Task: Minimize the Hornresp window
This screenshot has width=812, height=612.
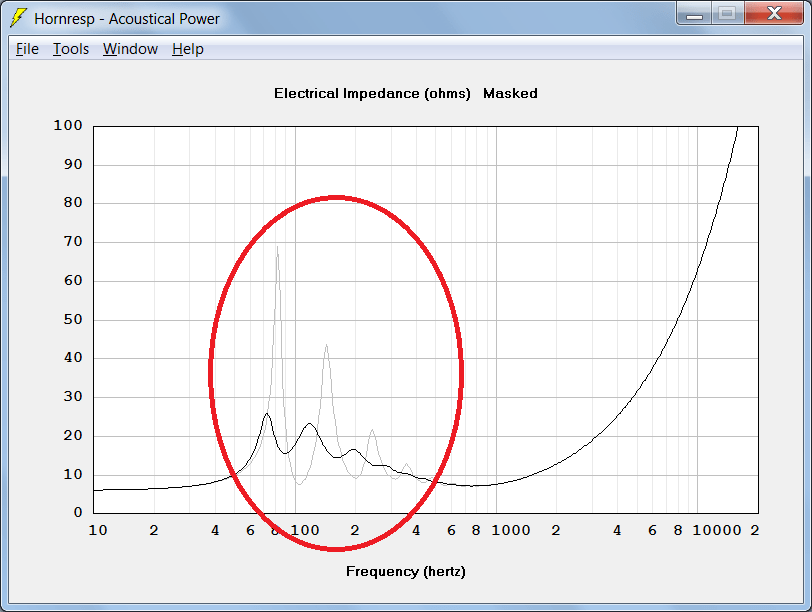Action: (694, 14)
